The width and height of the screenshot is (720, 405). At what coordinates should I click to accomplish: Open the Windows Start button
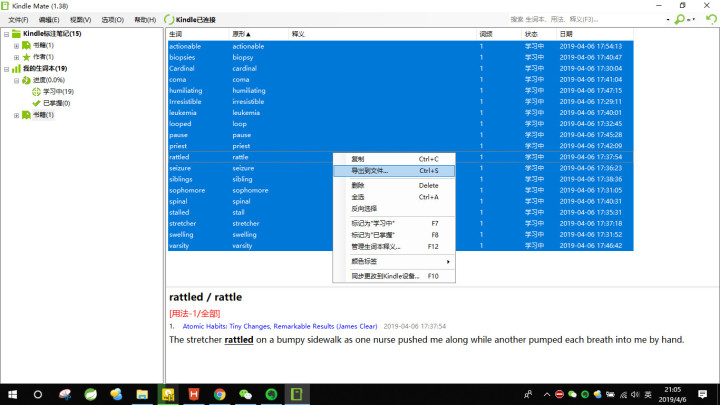(x=12, y=394)
